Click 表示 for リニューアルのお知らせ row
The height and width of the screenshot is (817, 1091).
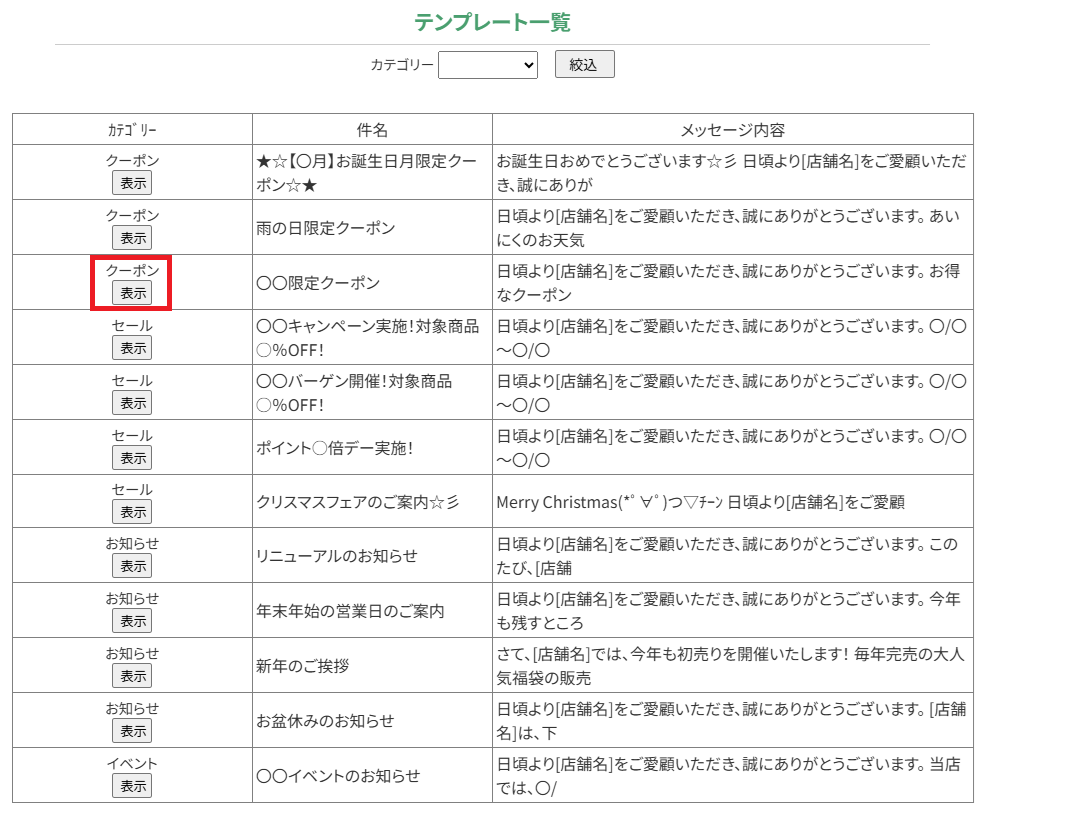coord(132,566)
